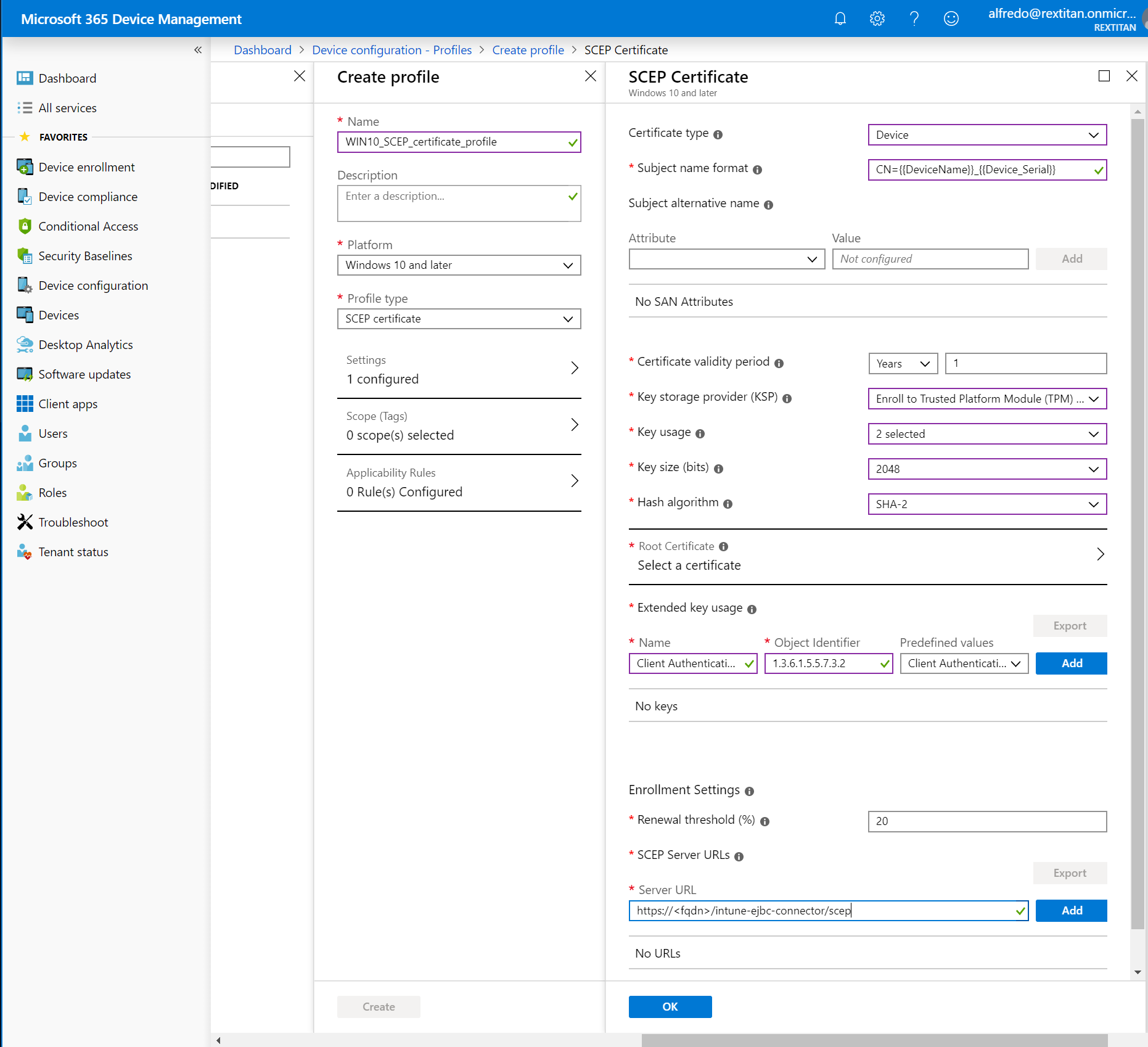Viewport: 1148px width, 1047px height.
Task: Collapse the left navigation sidebar
Action: tap(198, 50)
